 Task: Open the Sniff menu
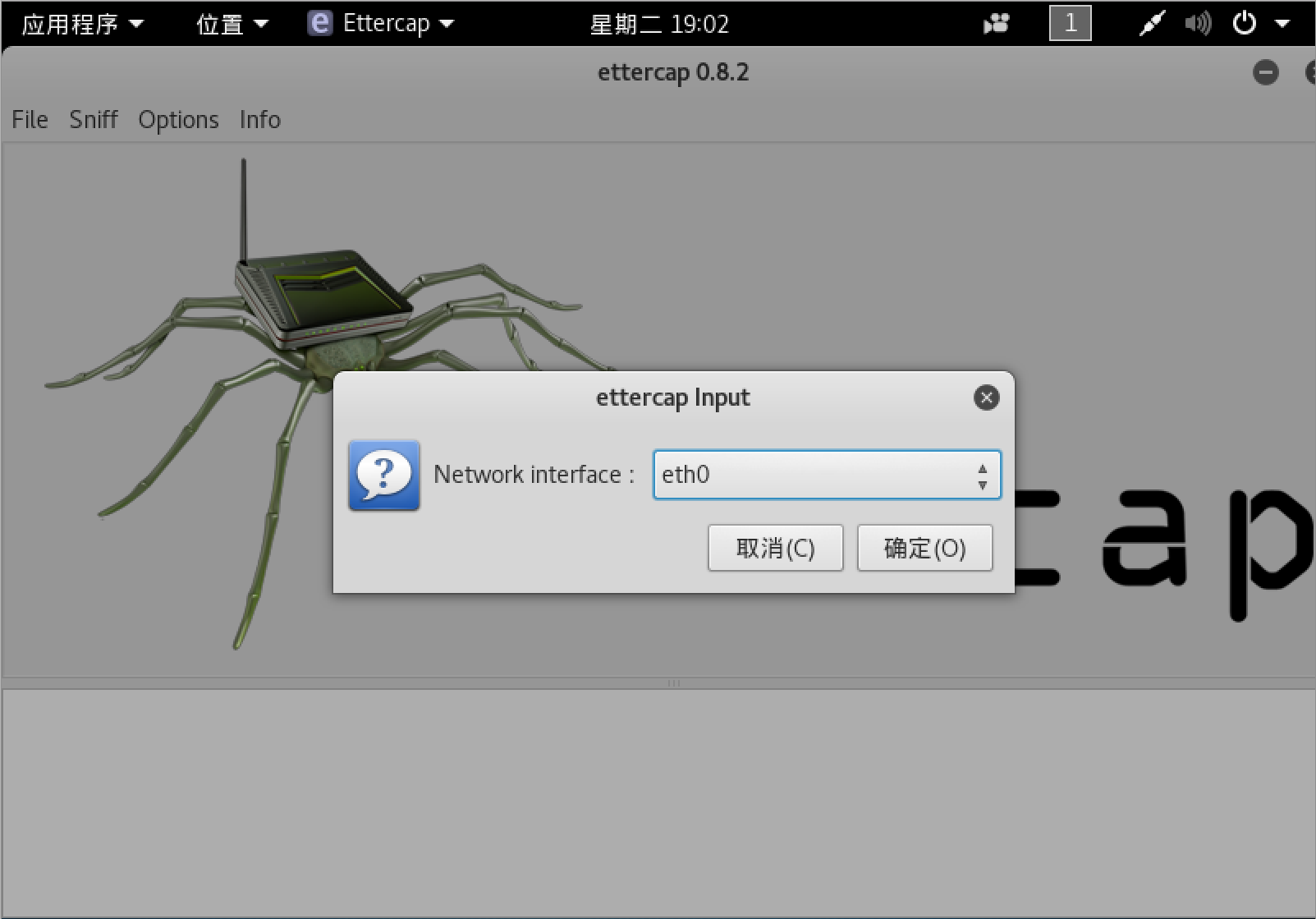[x=94, y=120]
